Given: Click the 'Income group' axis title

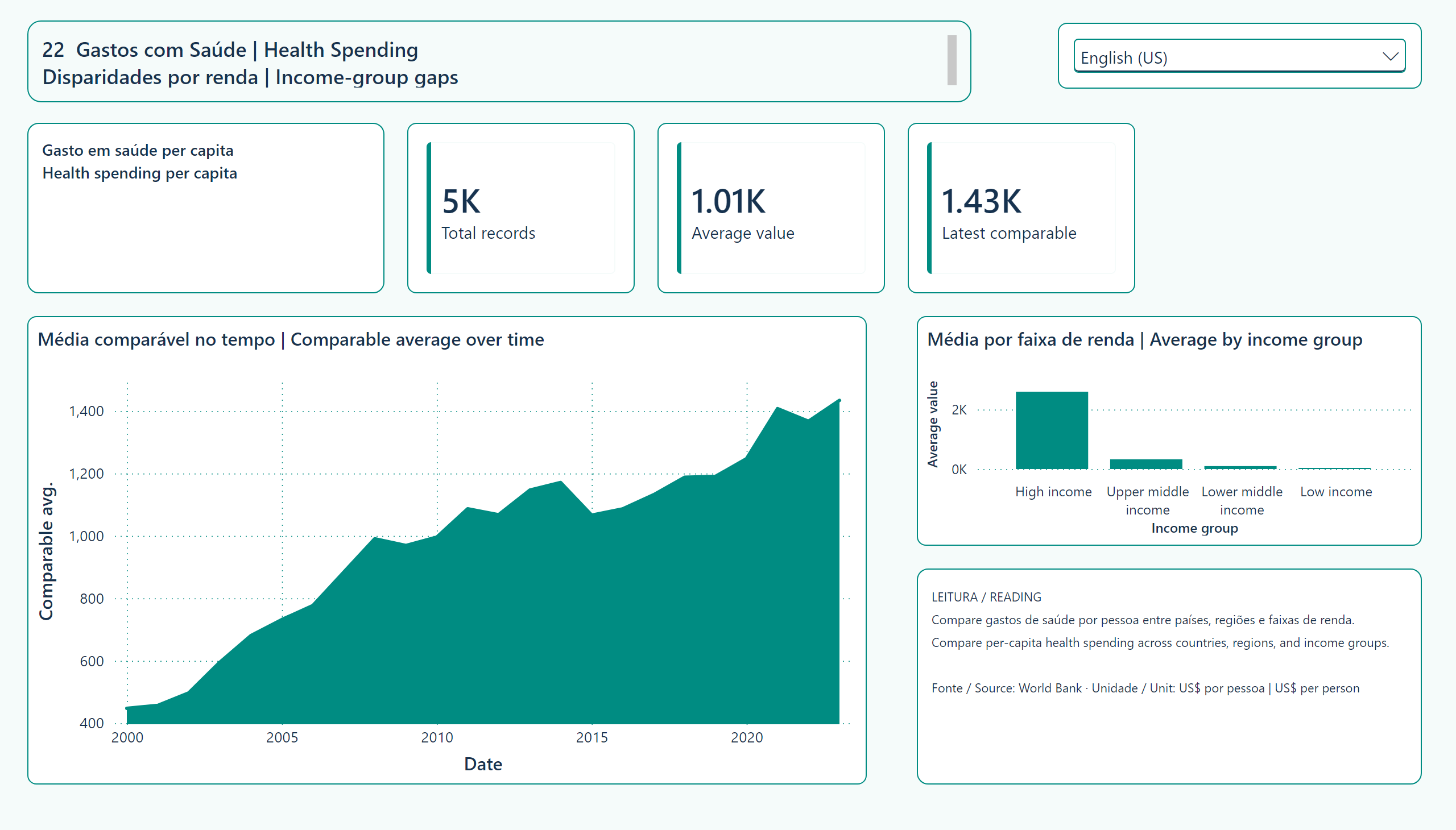Looking at the screenshot, I should (1194, 528).
